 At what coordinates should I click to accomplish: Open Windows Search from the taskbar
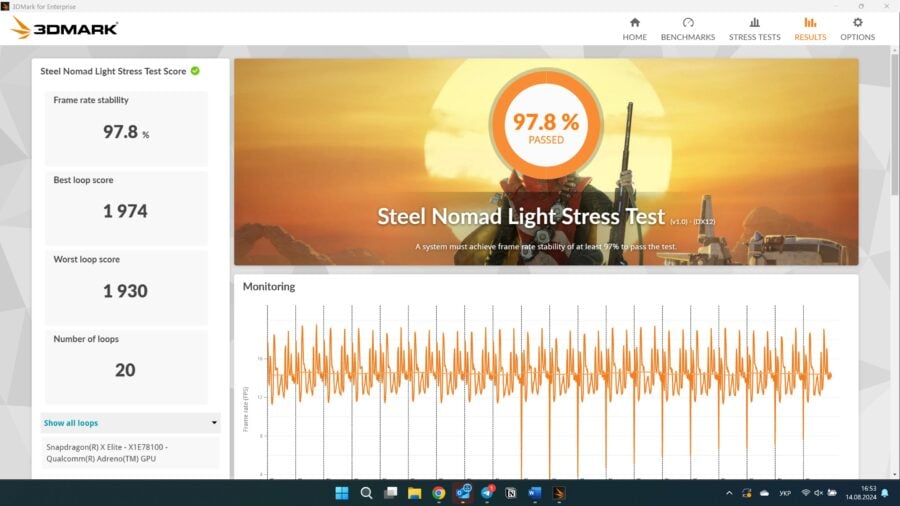[366, 493]
